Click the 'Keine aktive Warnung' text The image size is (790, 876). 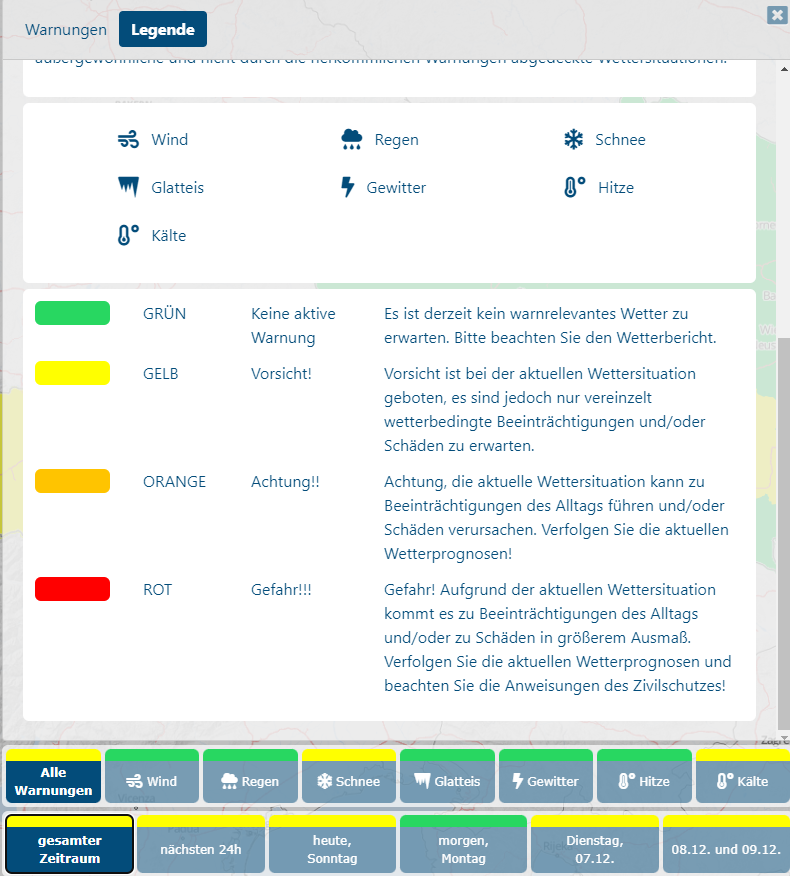293,325
